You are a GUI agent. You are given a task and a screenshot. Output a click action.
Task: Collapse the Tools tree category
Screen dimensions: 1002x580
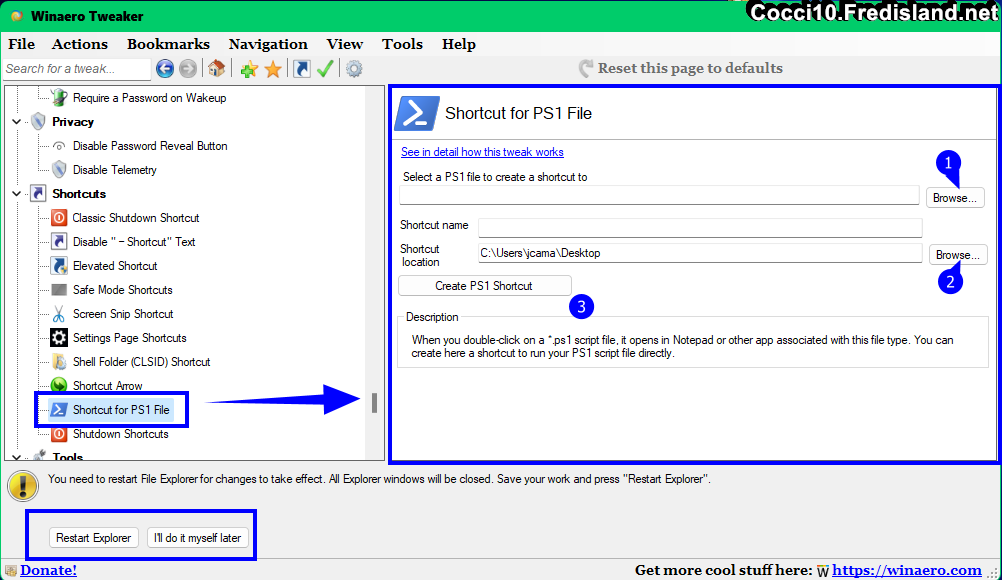[x=17, y=457]
